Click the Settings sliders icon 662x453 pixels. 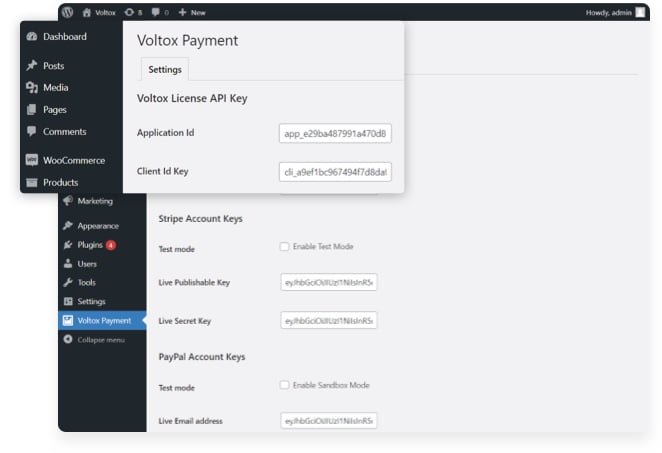(68, 301)
